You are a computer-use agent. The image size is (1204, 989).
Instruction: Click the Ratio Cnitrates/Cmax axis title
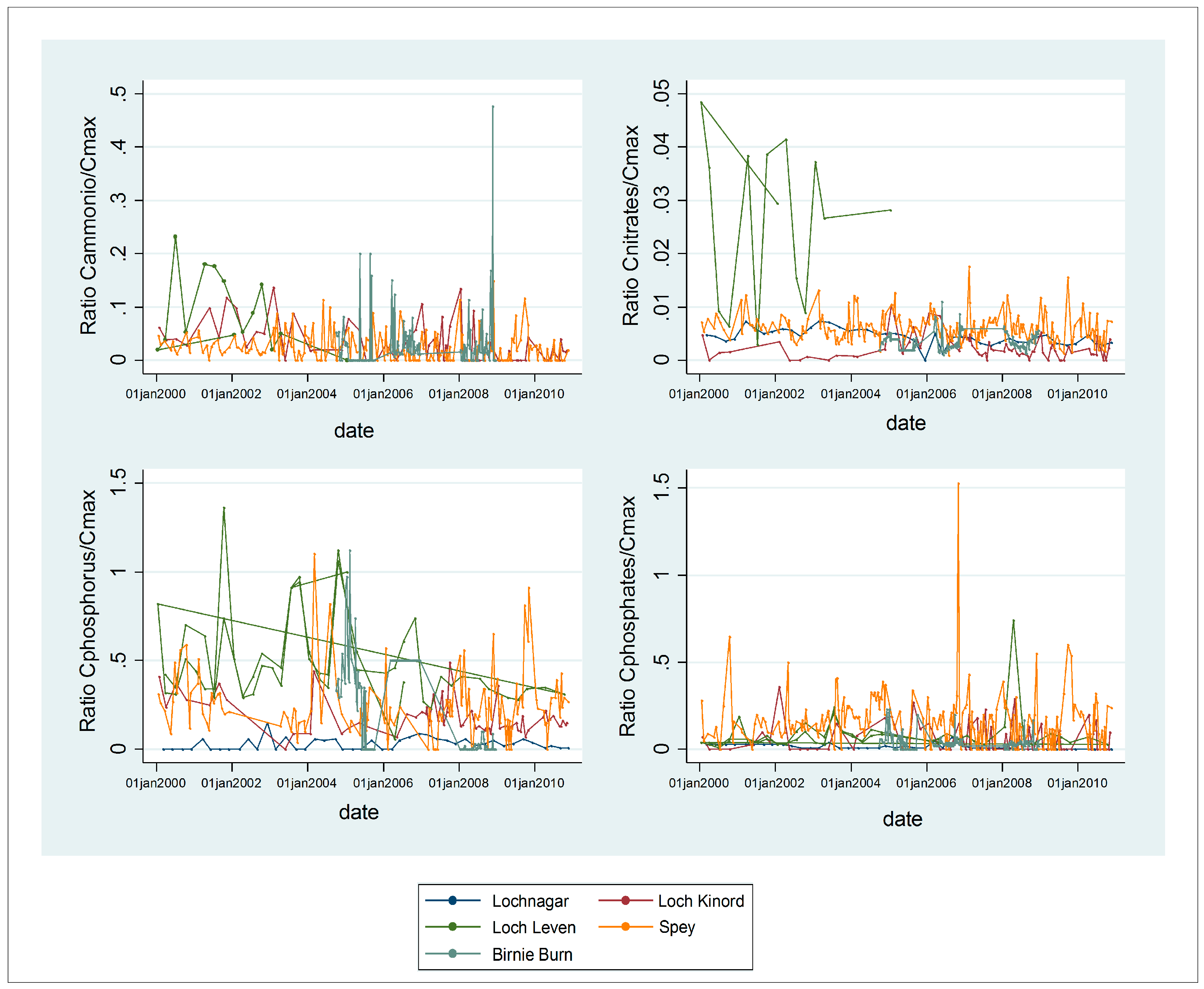(x=631, y=226)
